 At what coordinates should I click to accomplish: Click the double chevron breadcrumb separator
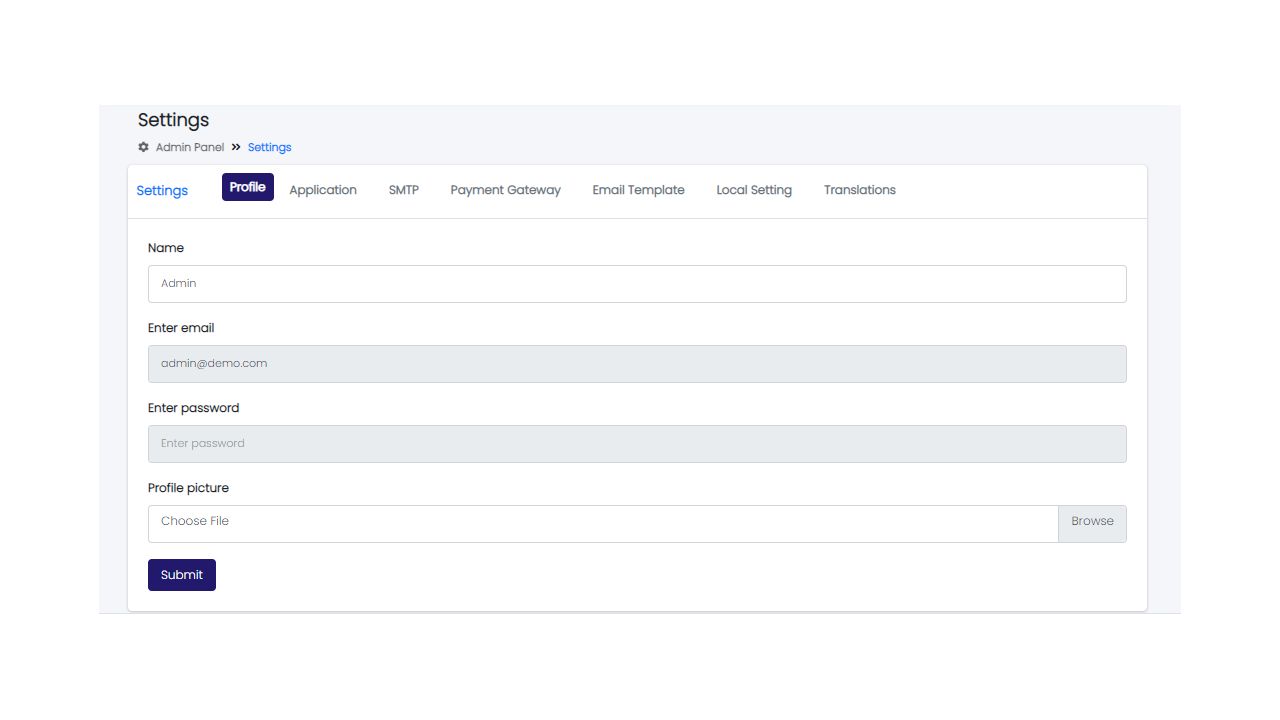[x=236, y=147]
